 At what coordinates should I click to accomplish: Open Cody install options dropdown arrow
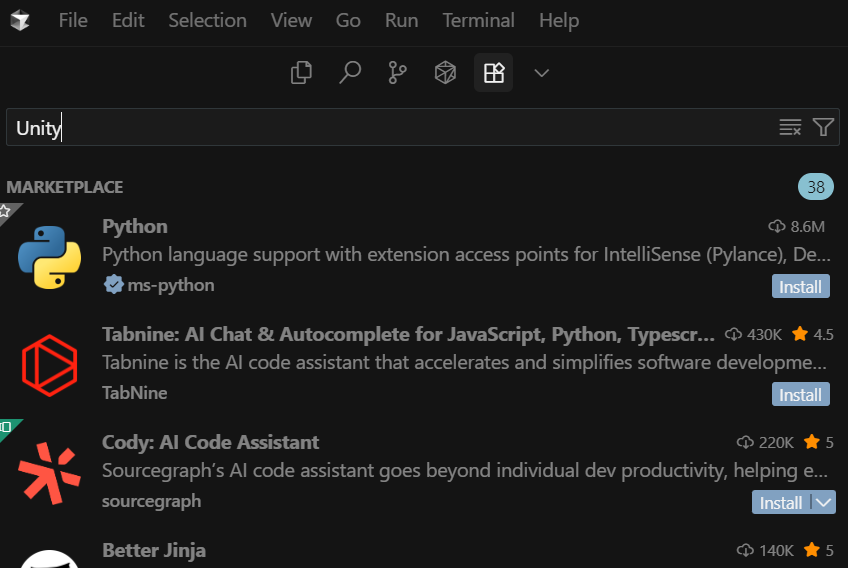point(824,502)
